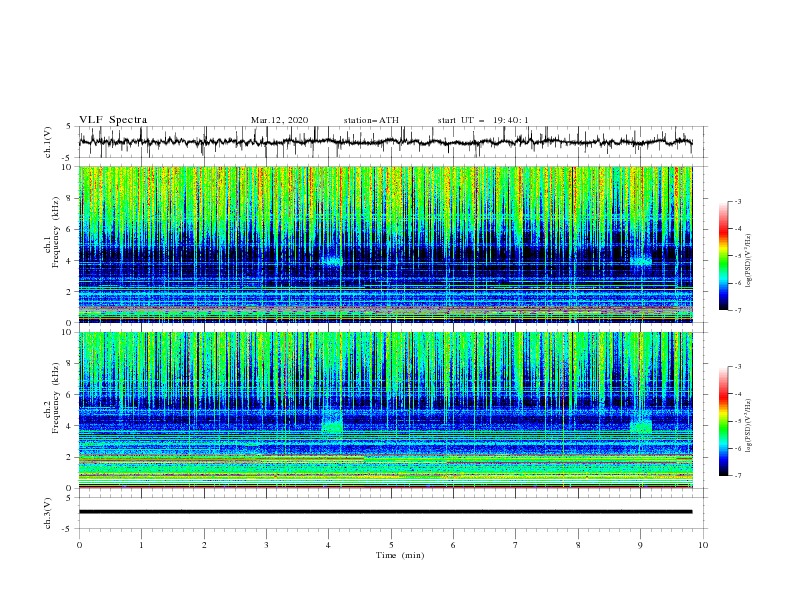
Task: Click the "station=ATH" header text
Action: (x=371, y=120)
